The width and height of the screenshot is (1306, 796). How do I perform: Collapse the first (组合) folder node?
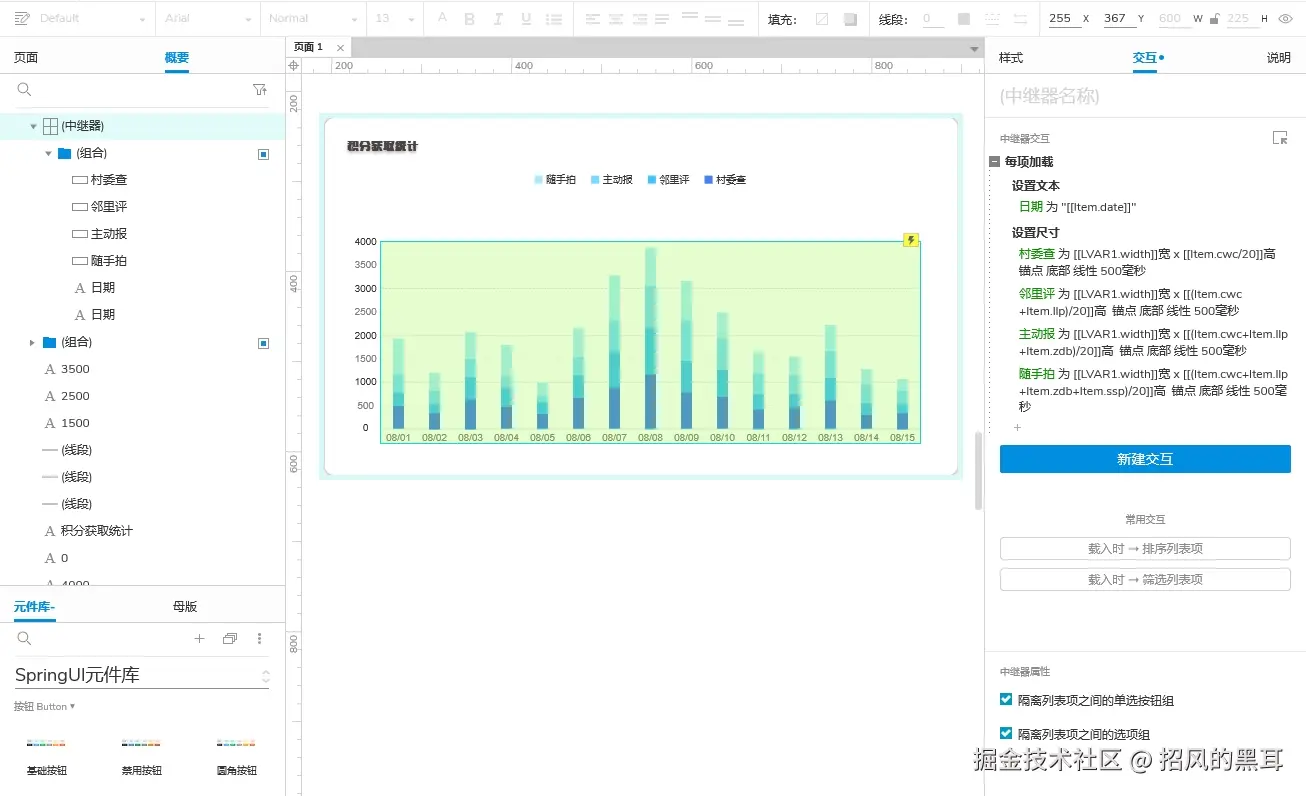click(x=48, y=153)
